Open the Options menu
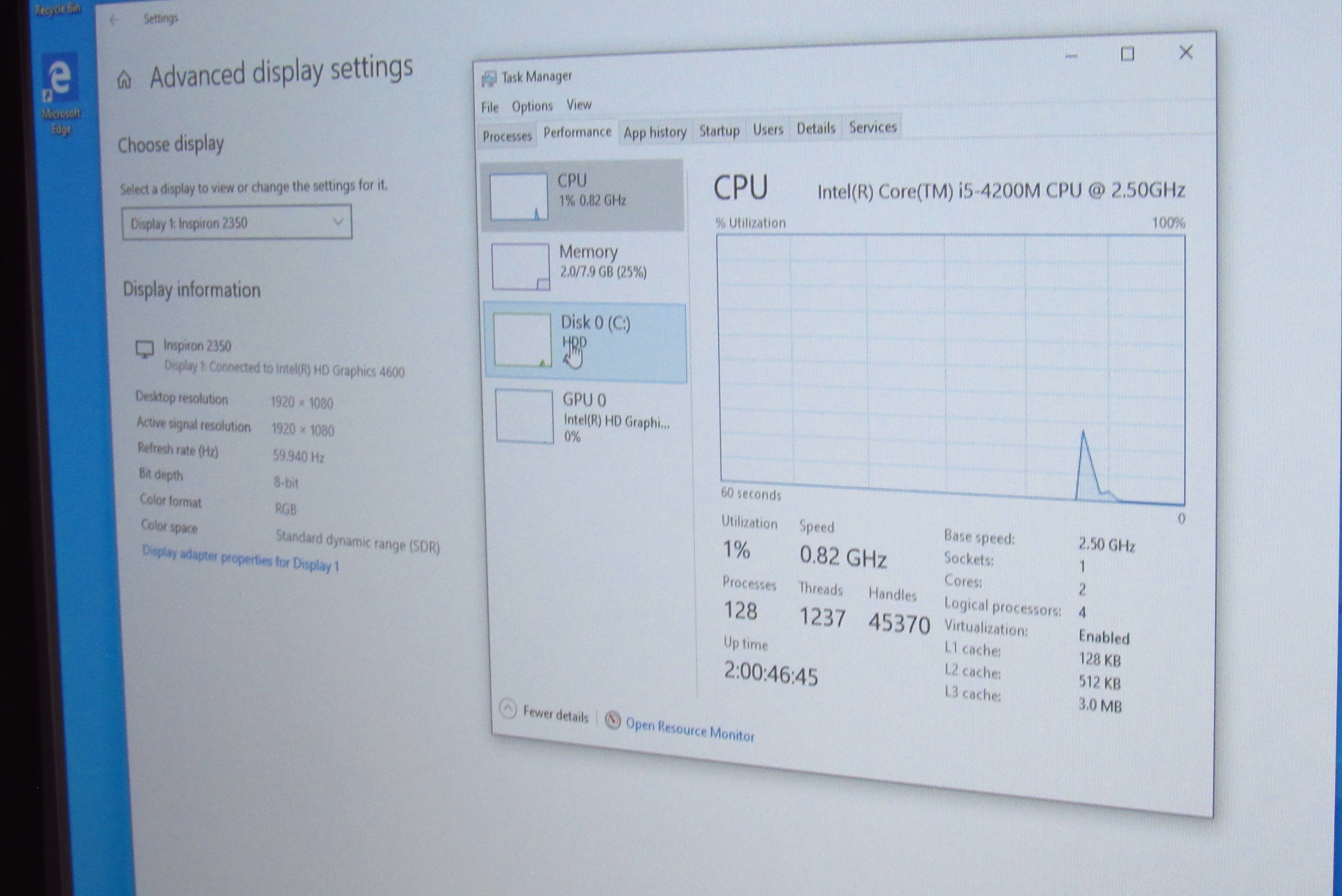The image size is (1342, 896). 532,106
